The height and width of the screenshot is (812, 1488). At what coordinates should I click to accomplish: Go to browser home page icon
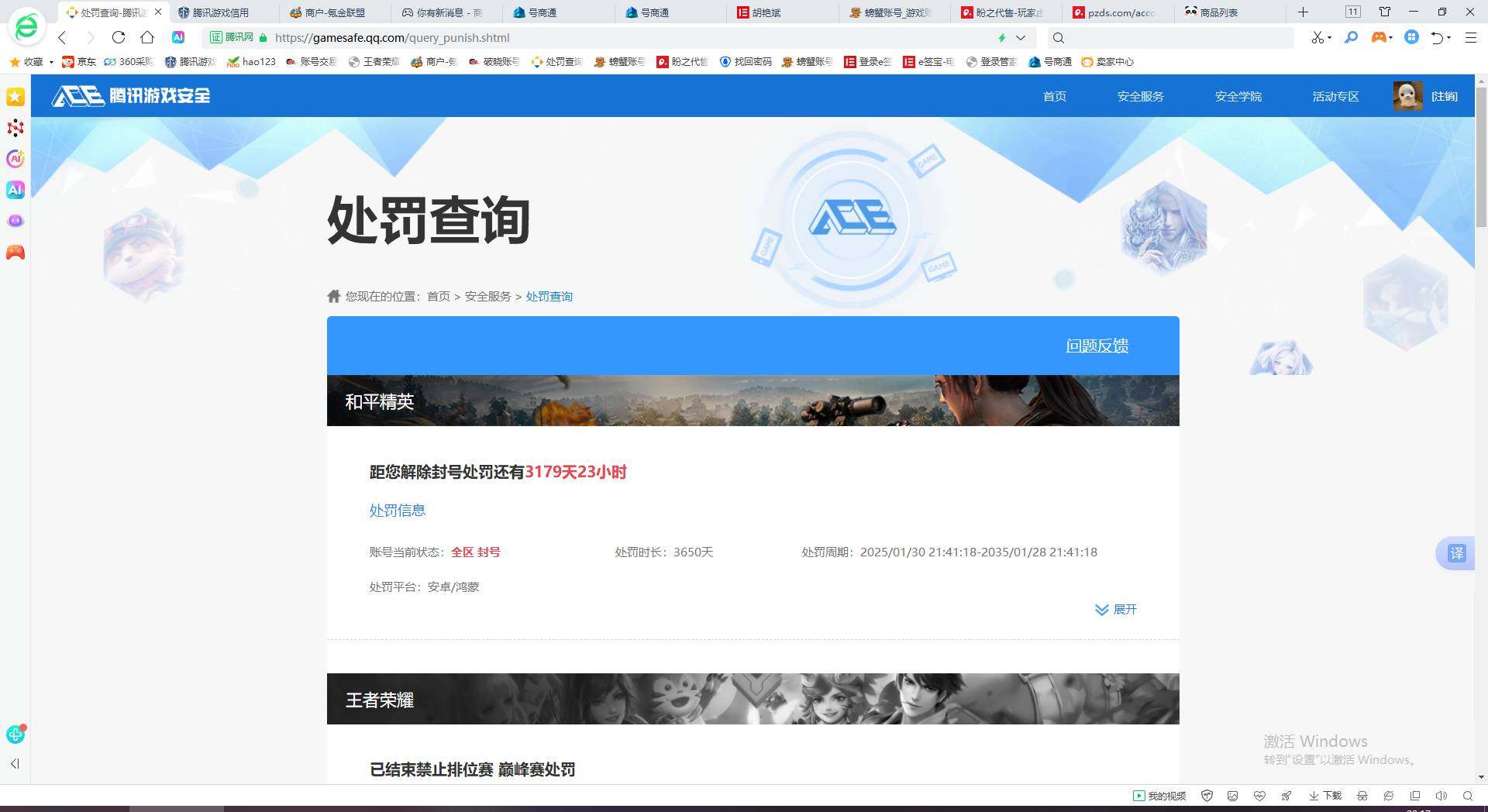pyautogui.click(x=147, y=37)
